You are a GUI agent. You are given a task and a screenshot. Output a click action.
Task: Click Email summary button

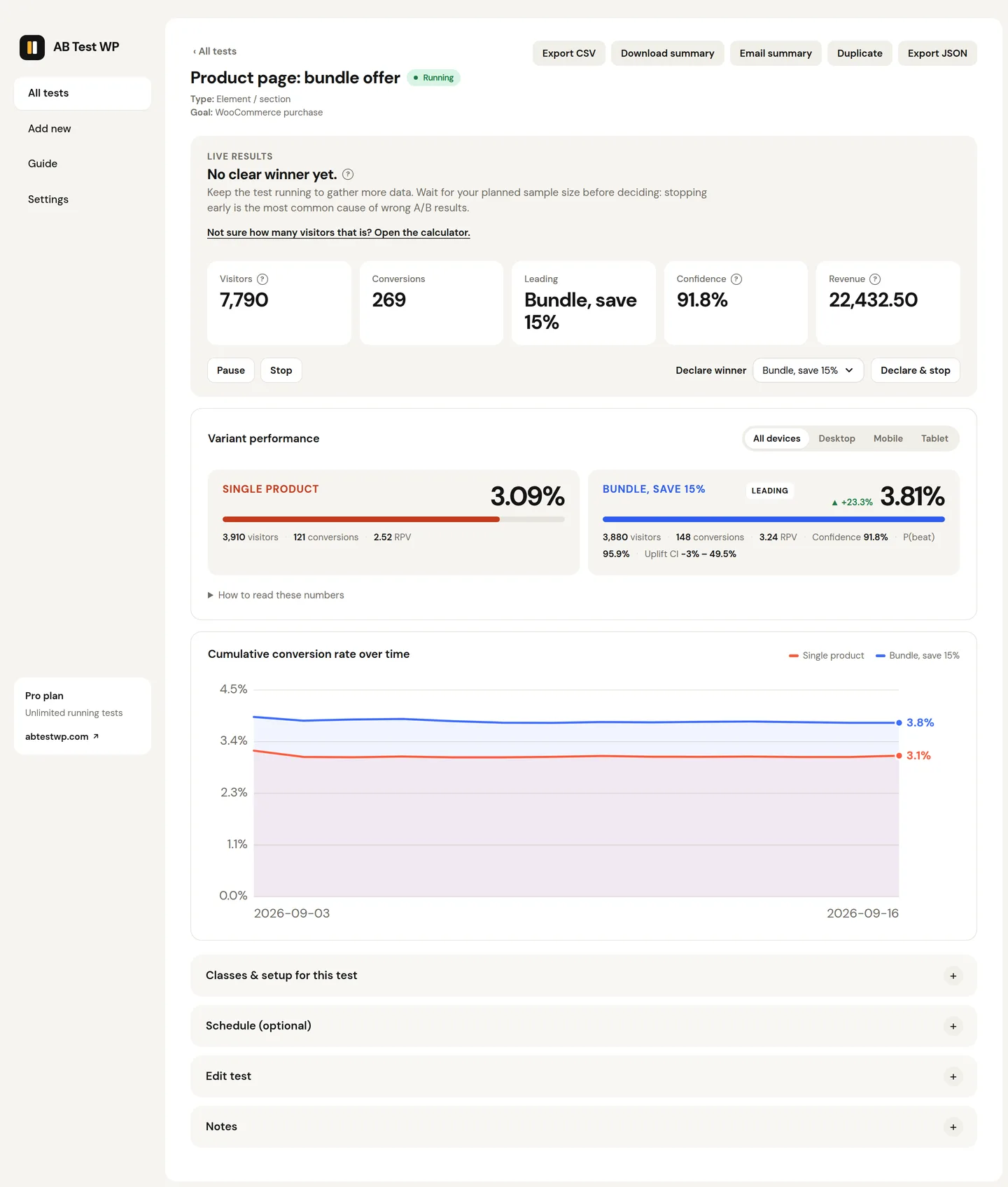point(776,53)
